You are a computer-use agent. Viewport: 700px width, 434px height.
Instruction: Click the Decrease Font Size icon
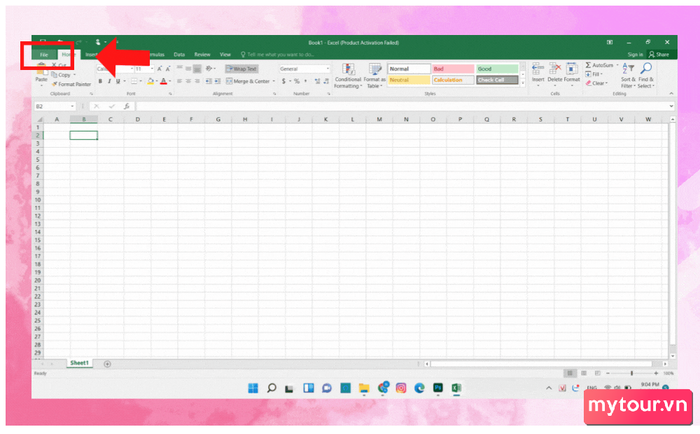(x=168, y=69)
